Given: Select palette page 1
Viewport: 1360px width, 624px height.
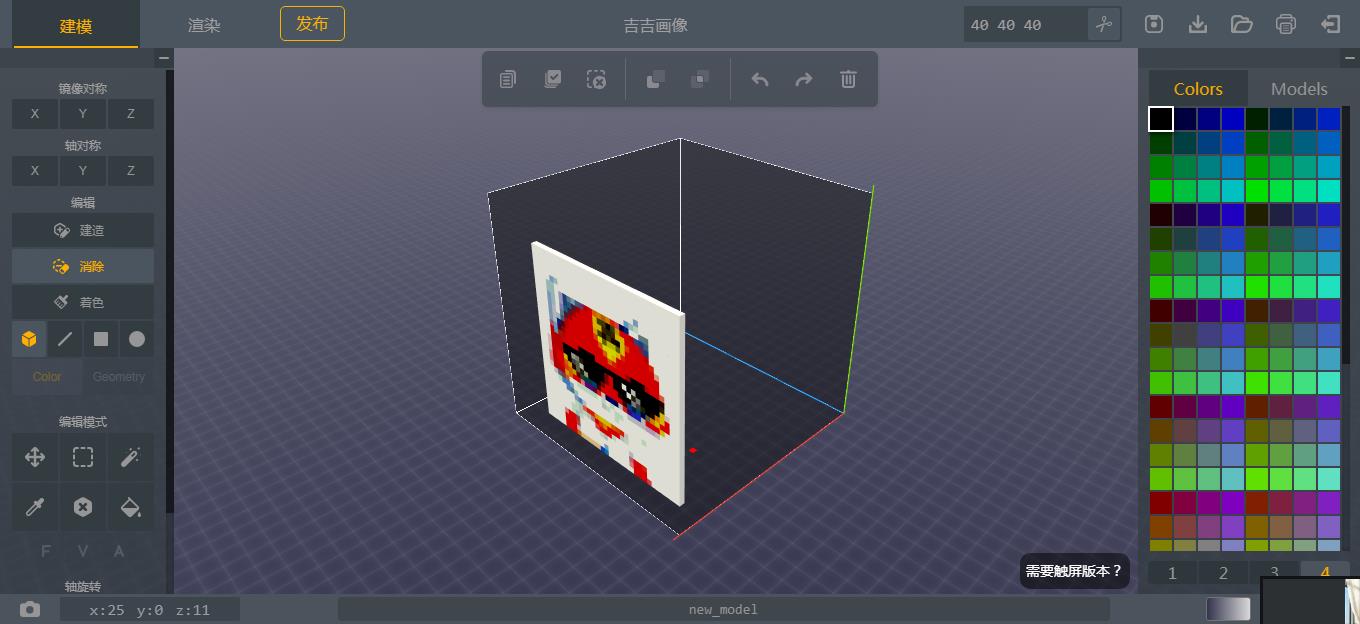Looking at the screenshot, I should tap(1173, 573).
